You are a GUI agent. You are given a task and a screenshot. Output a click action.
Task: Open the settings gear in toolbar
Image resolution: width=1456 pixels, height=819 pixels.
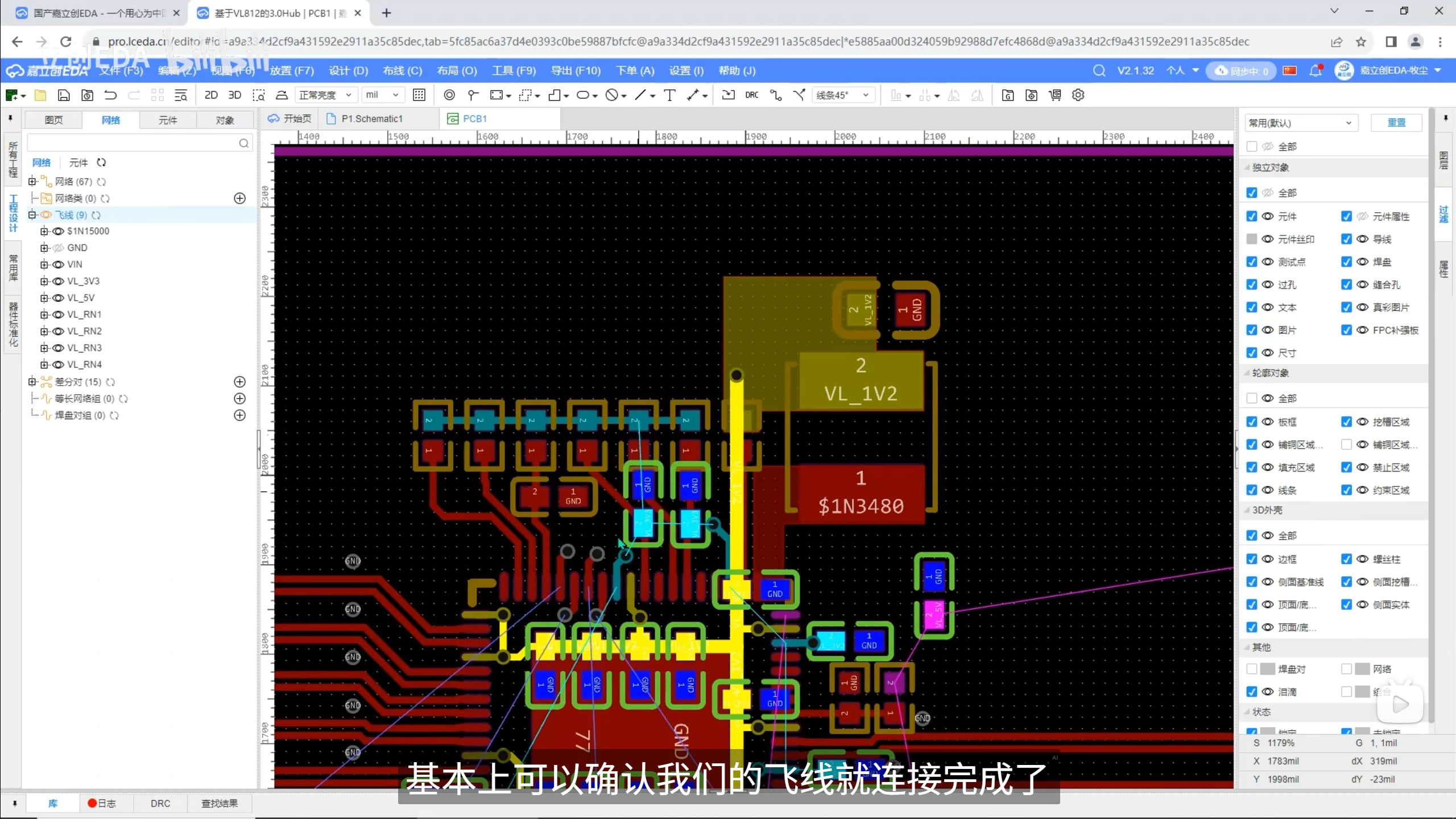pyautogui.click(x=1078, y=95)
